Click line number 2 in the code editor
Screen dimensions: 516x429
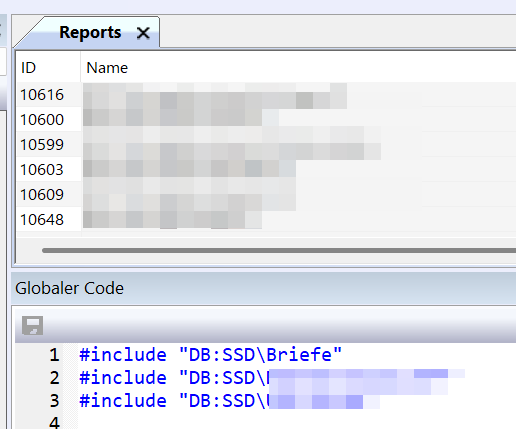click(x=55, y=378)
